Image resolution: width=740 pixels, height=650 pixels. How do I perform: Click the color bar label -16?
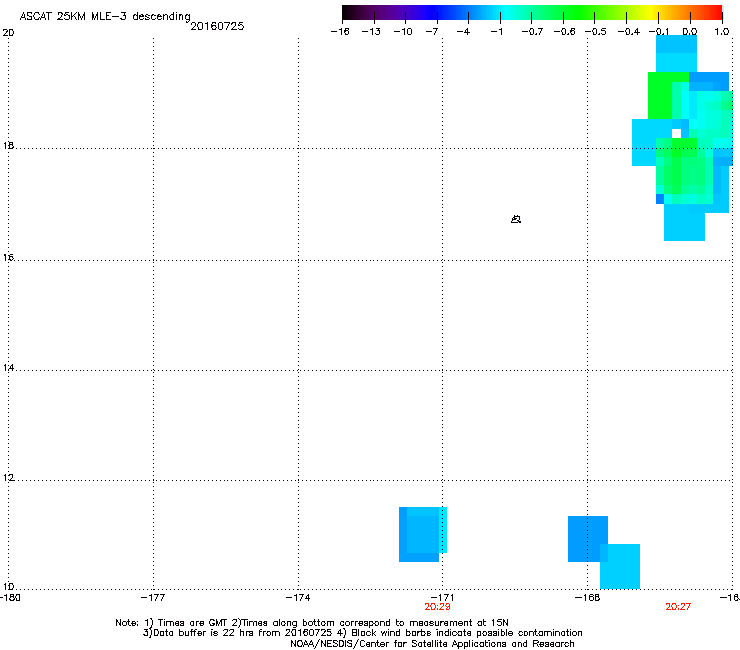tap(340, 32)
